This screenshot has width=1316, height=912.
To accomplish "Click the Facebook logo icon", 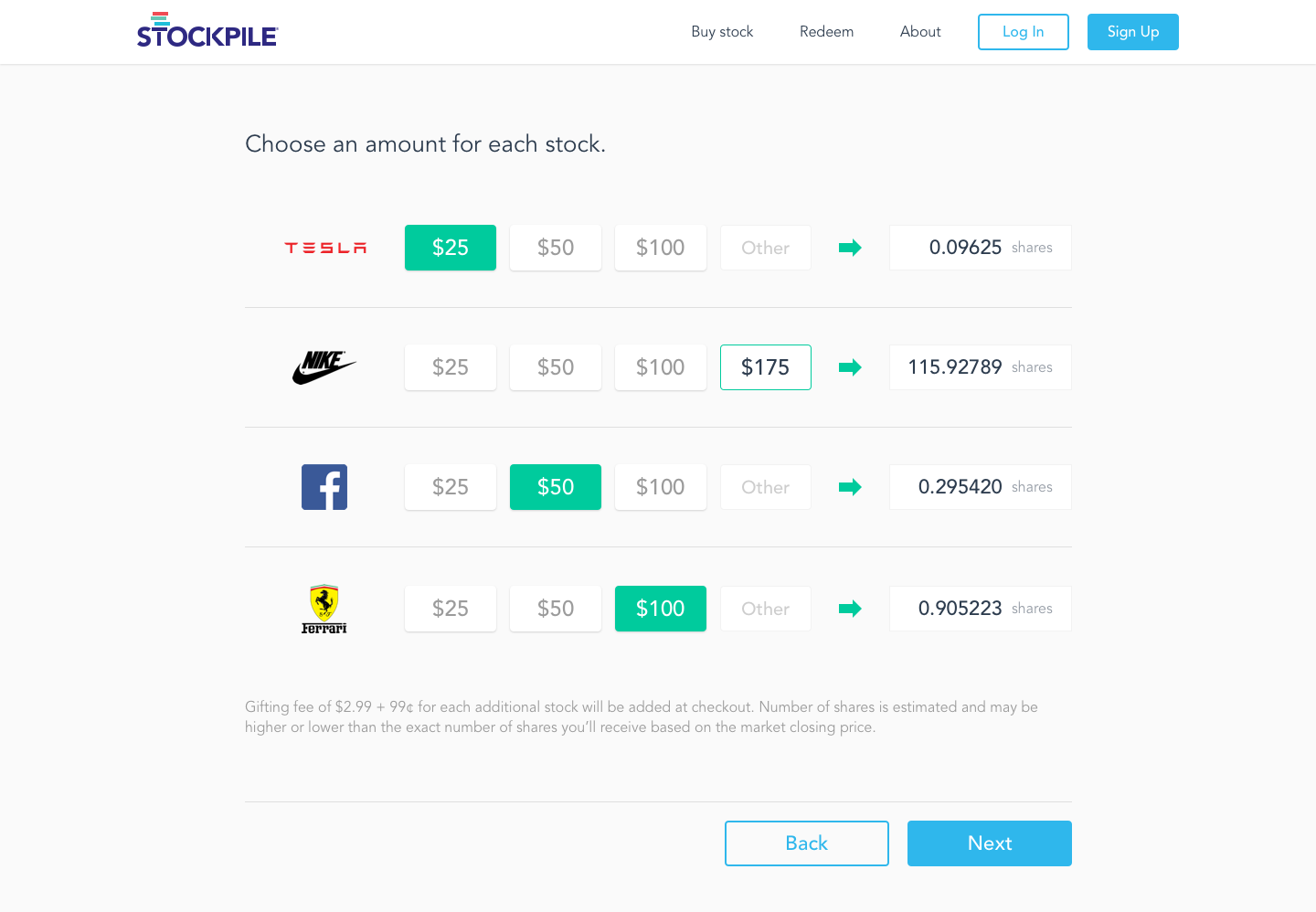I will point(324,487).
